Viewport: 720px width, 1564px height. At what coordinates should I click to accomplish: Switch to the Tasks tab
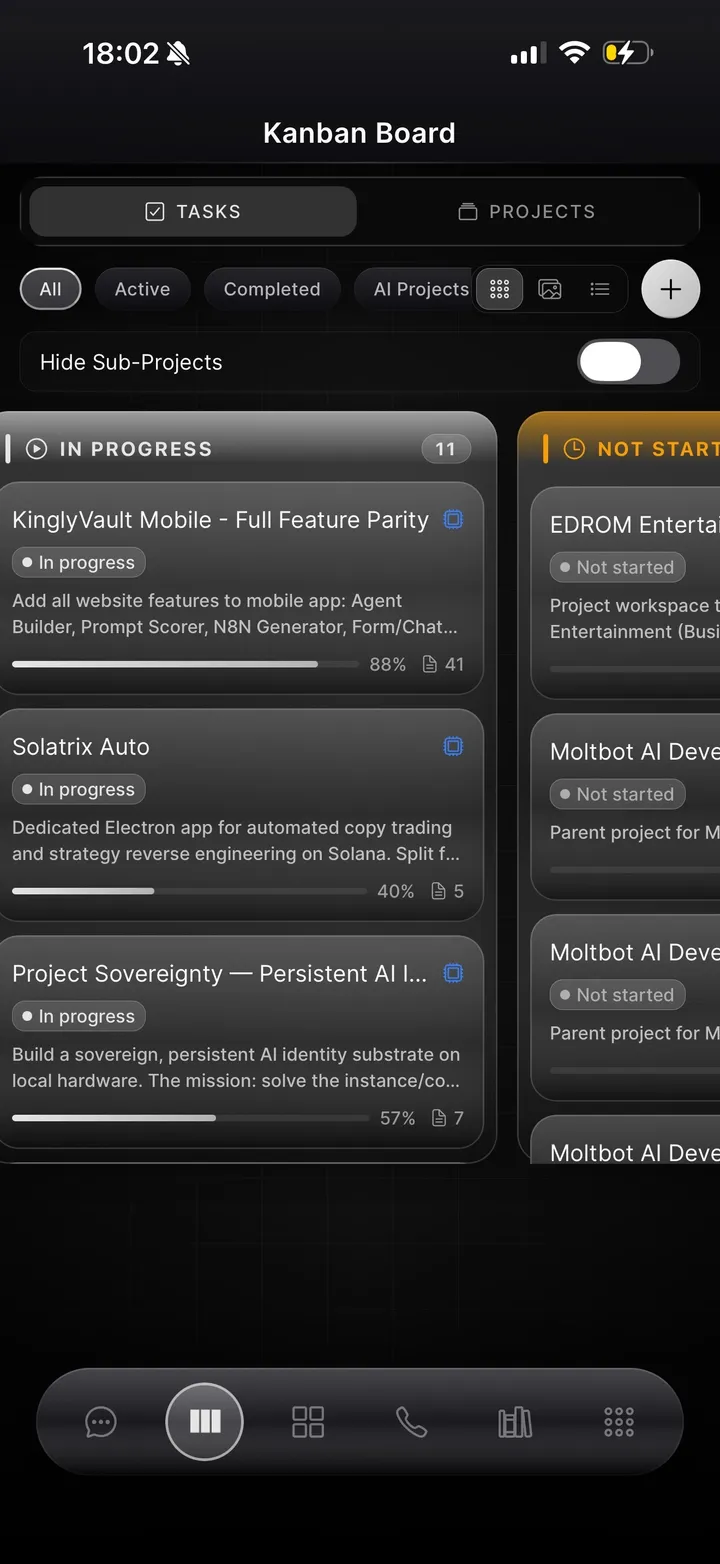click(193, 211)
